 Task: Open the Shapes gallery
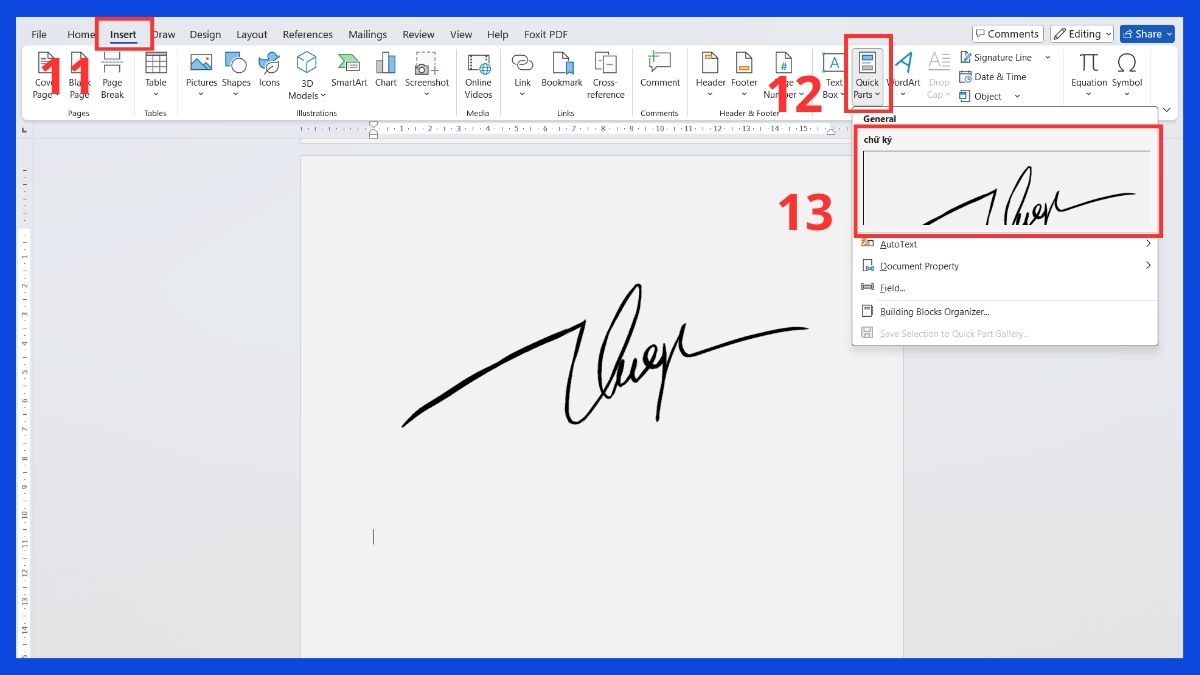click(x=236, y=75)
